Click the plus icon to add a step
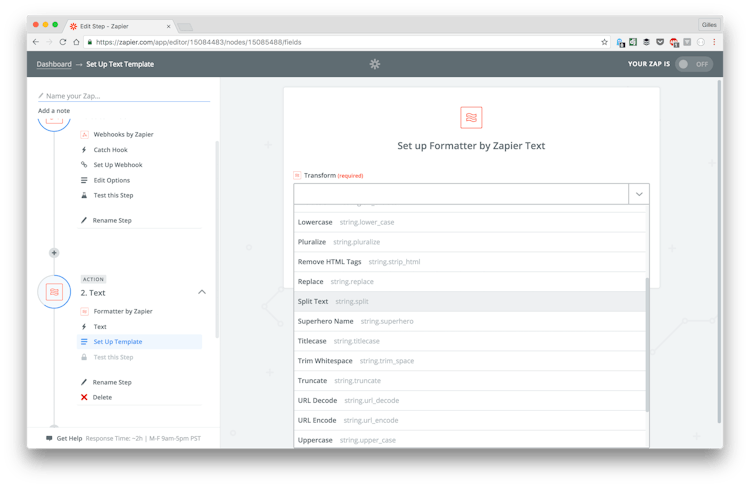 (x=54, y=253)
